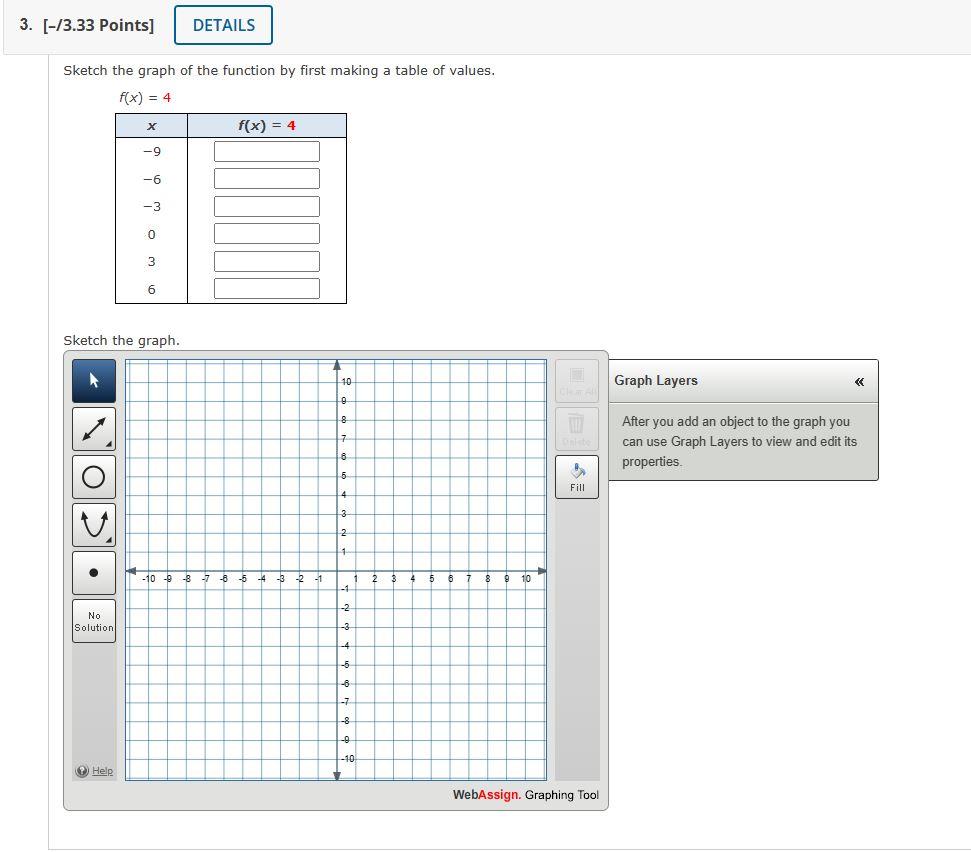Screen dimensions: 971x852
Task: Select the line drawing tool
Action: [x=93, y=428]
